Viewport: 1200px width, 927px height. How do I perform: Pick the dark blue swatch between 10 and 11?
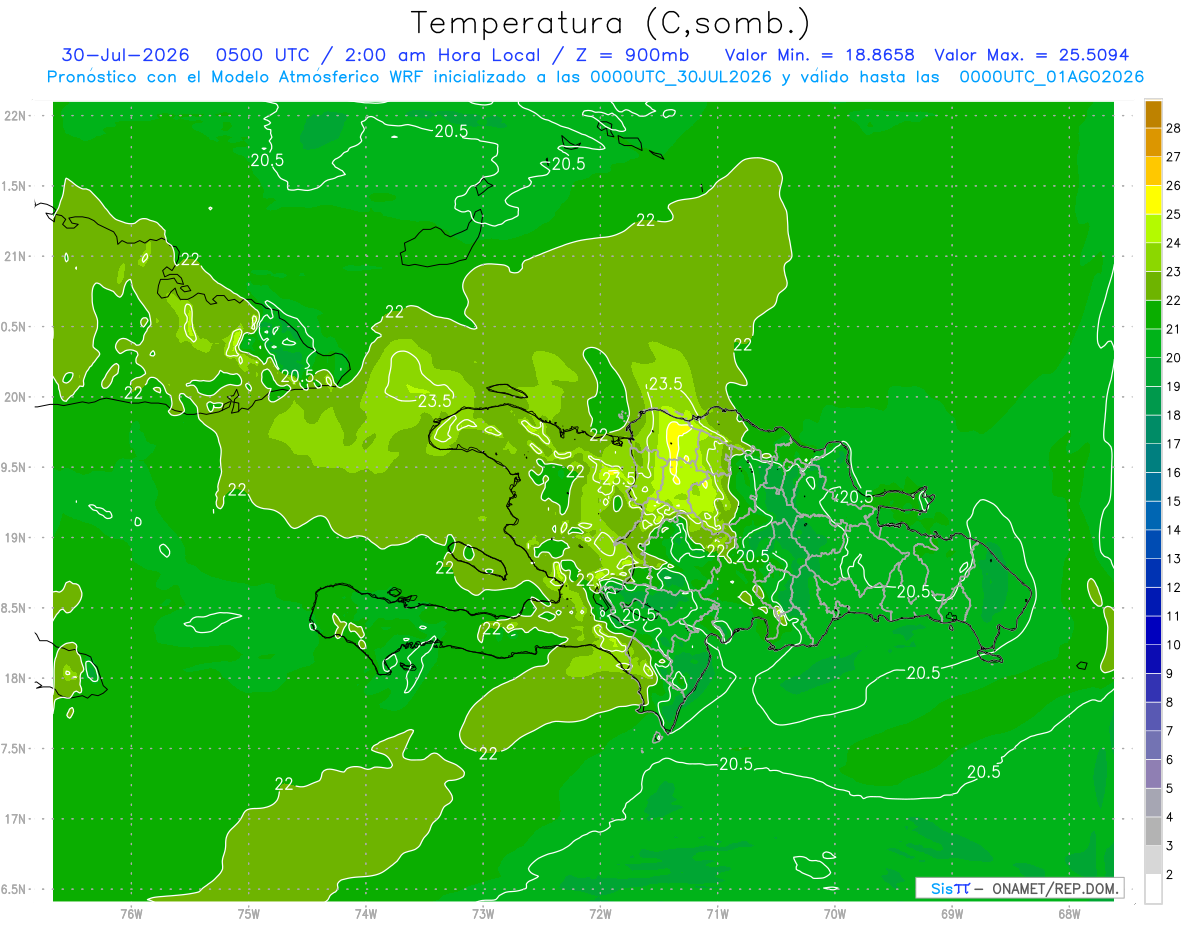1153,630
